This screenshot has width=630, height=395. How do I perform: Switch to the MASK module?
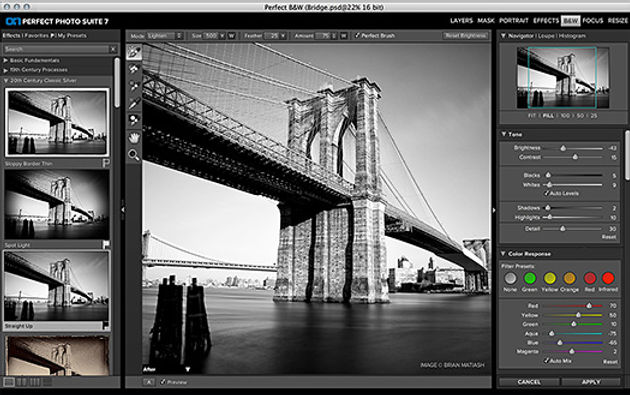point(486,20)
